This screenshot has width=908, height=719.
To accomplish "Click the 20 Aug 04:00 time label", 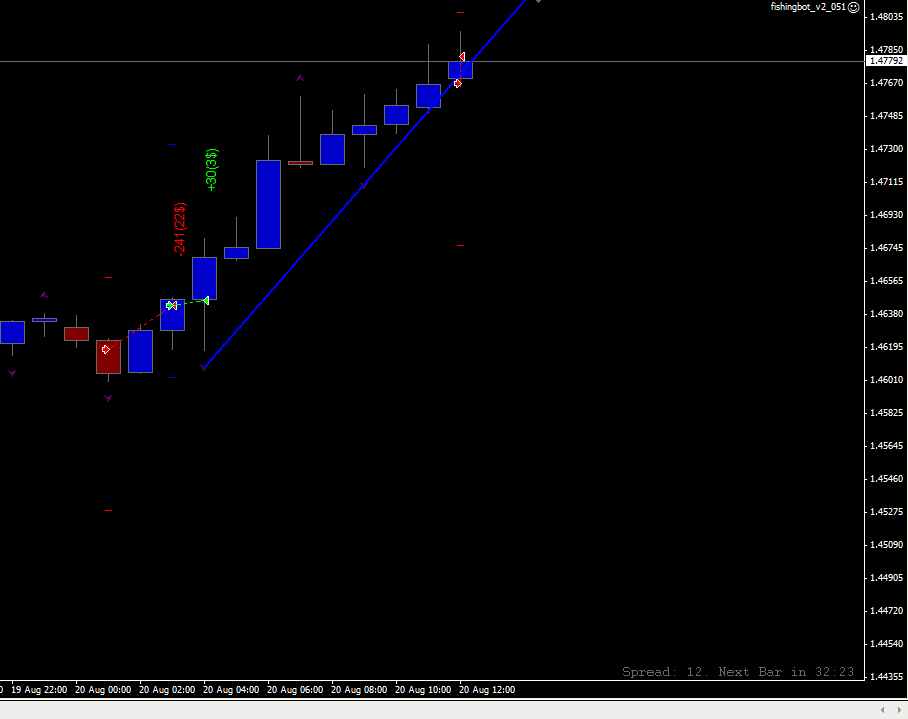I will 231,689.
